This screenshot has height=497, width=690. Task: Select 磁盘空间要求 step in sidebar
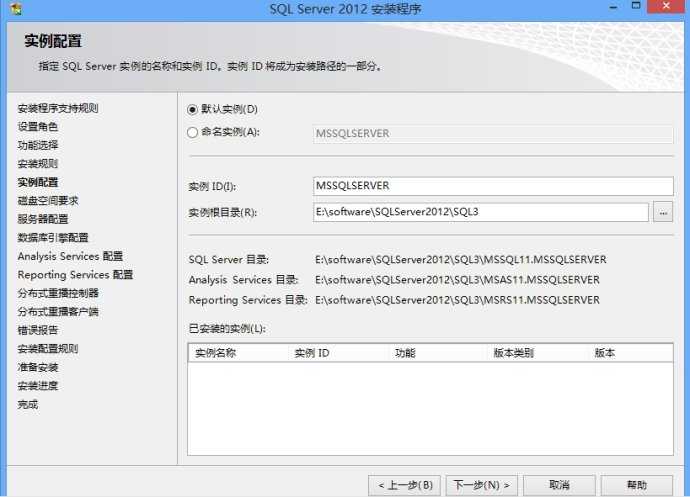pyautogui.click(x=48, y=201)
